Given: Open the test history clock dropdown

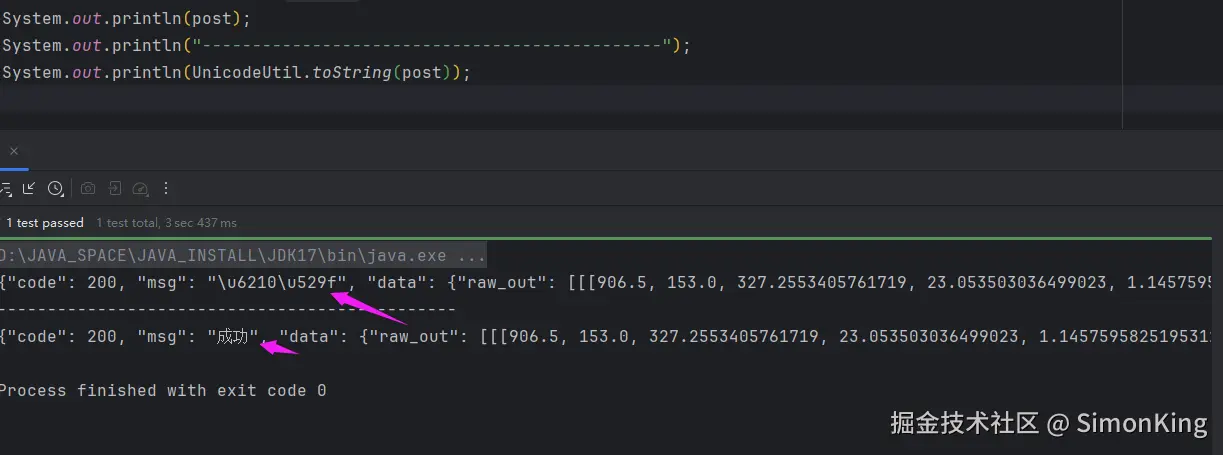Looking at the screenshot, I should pos(56,188).
